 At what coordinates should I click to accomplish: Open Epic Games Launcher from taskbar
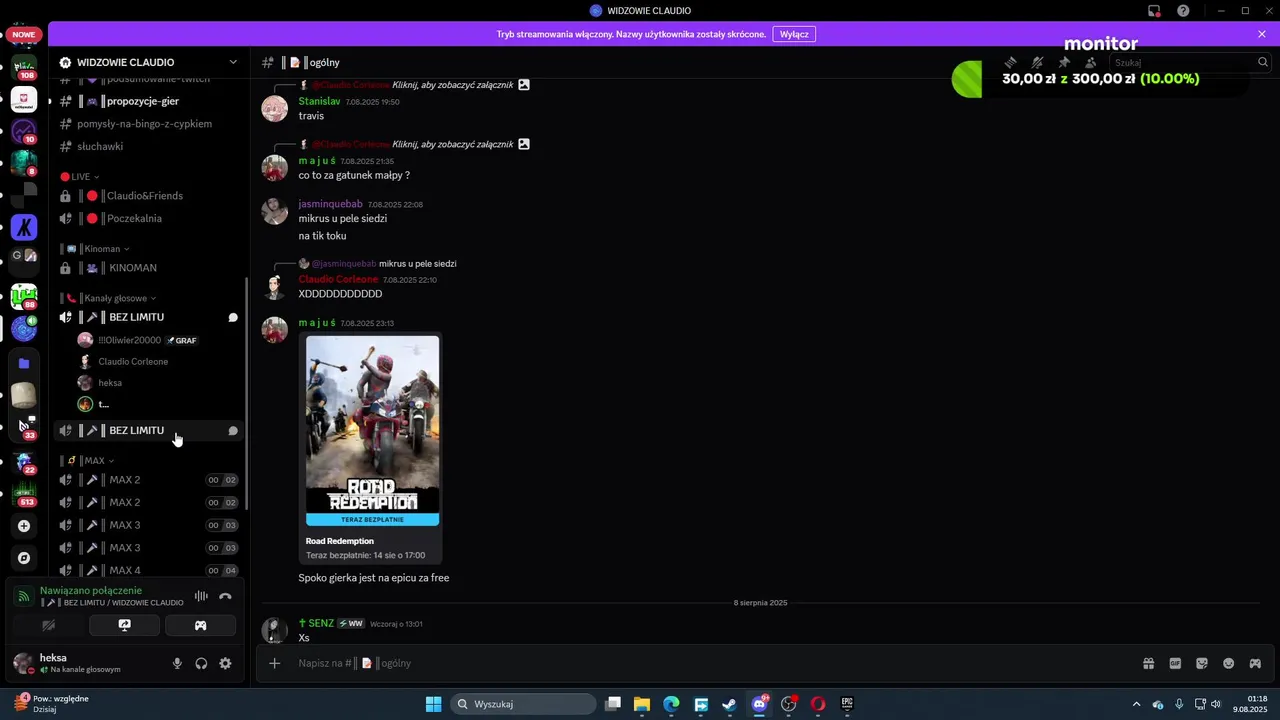click(x=847, y=704)
